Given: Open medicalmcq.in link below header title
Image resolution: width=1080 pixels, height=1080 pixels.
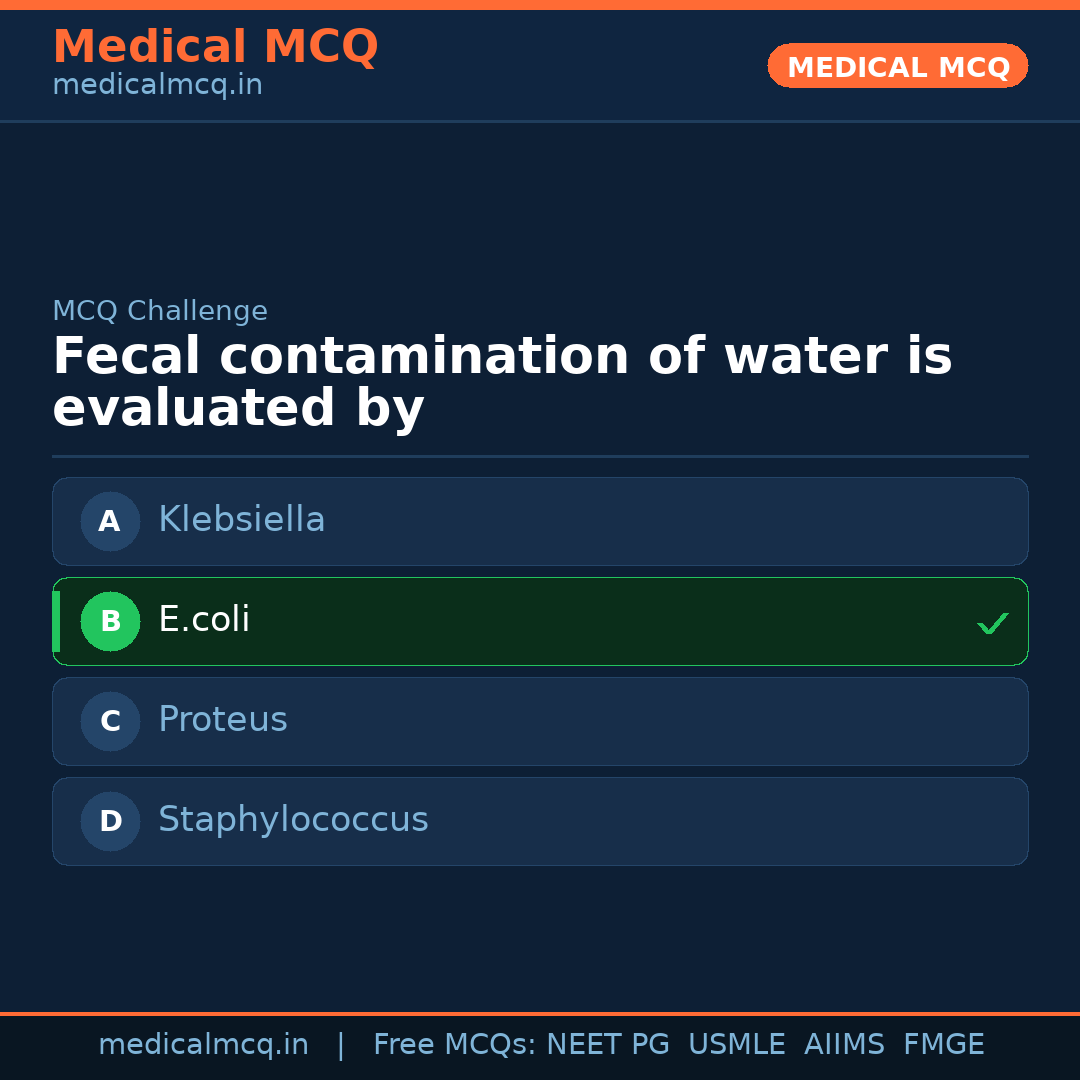Looking at the screenshot, I should click(157, 86).
